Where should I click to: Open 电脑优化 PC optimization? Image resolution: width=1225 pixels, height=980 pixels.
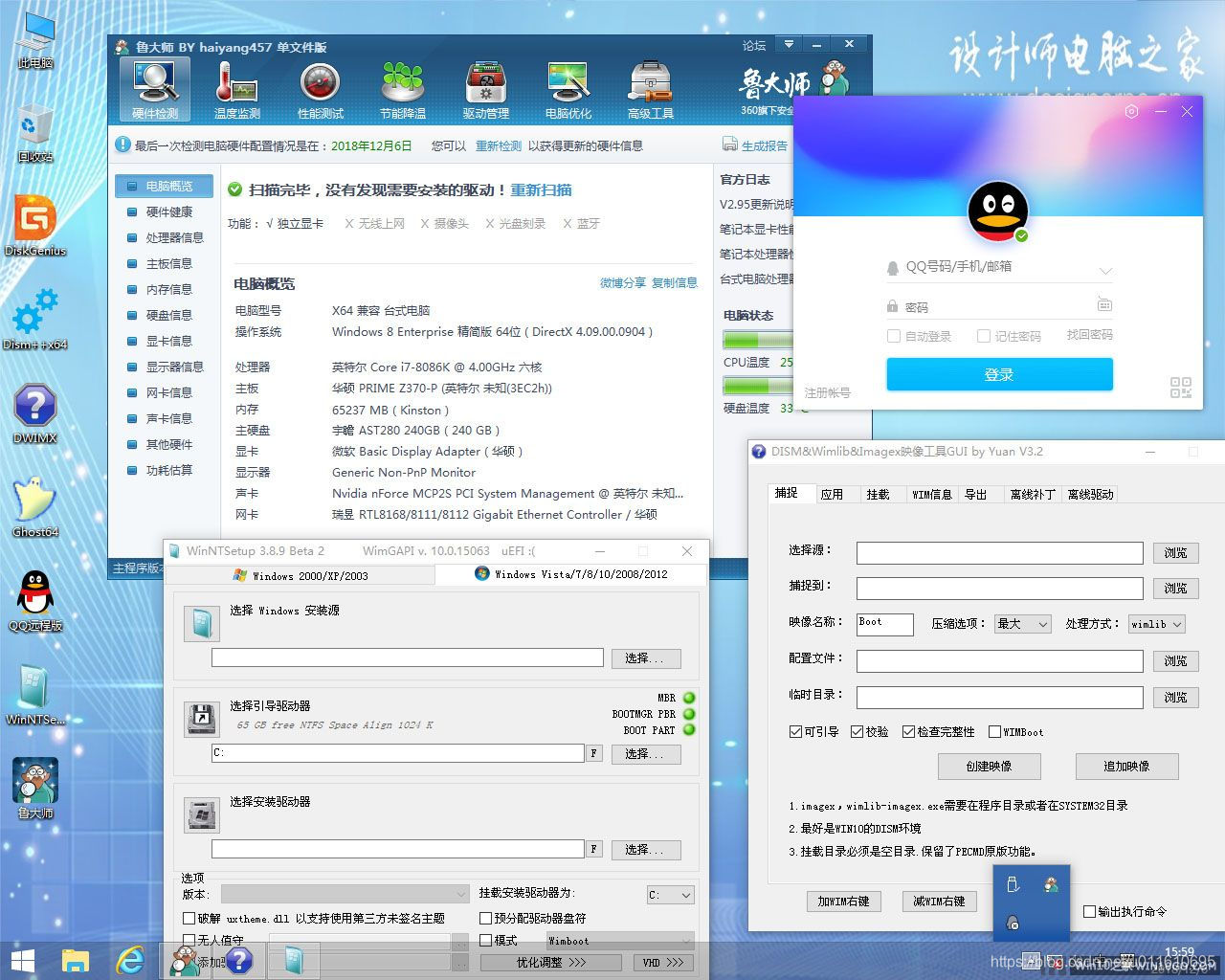pyautogui.click(x=568, y=89)
